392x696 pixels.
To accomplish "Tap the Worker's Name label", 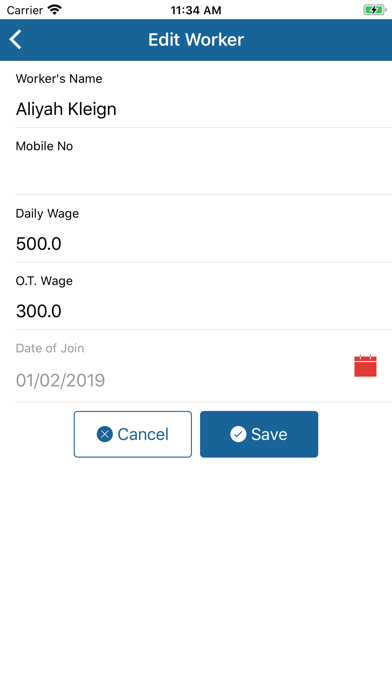I will pyautogui.click(x=59, y=79).
